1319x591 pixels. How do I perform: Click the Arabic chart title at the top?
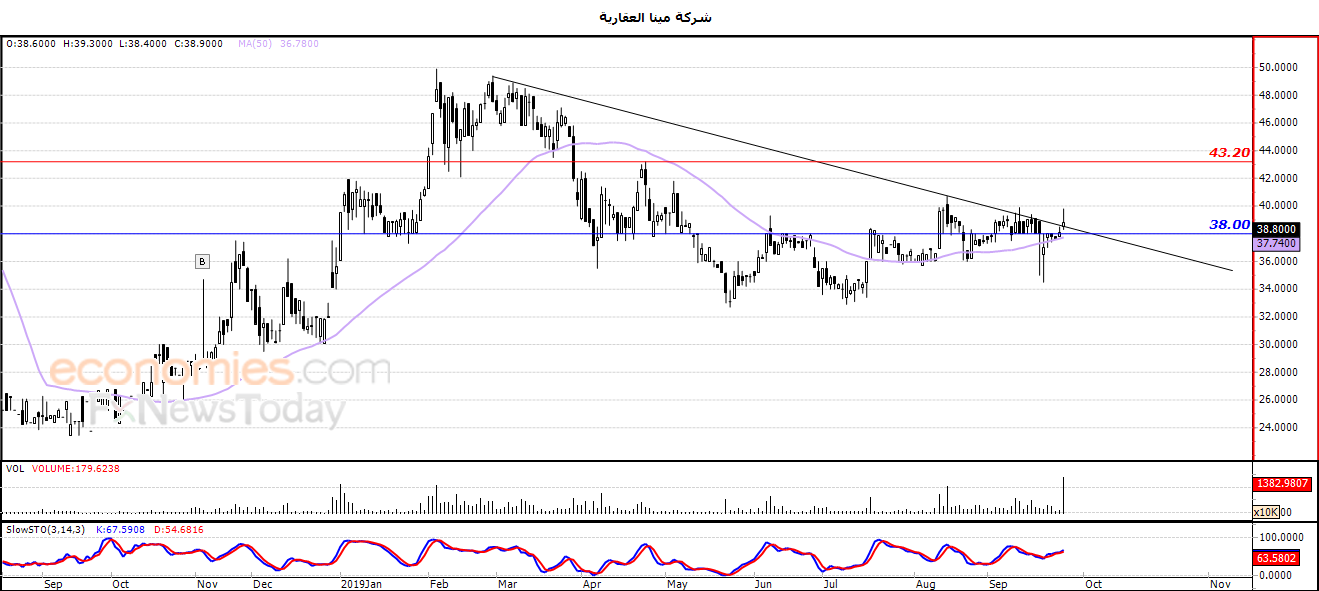tap(656, 17)
